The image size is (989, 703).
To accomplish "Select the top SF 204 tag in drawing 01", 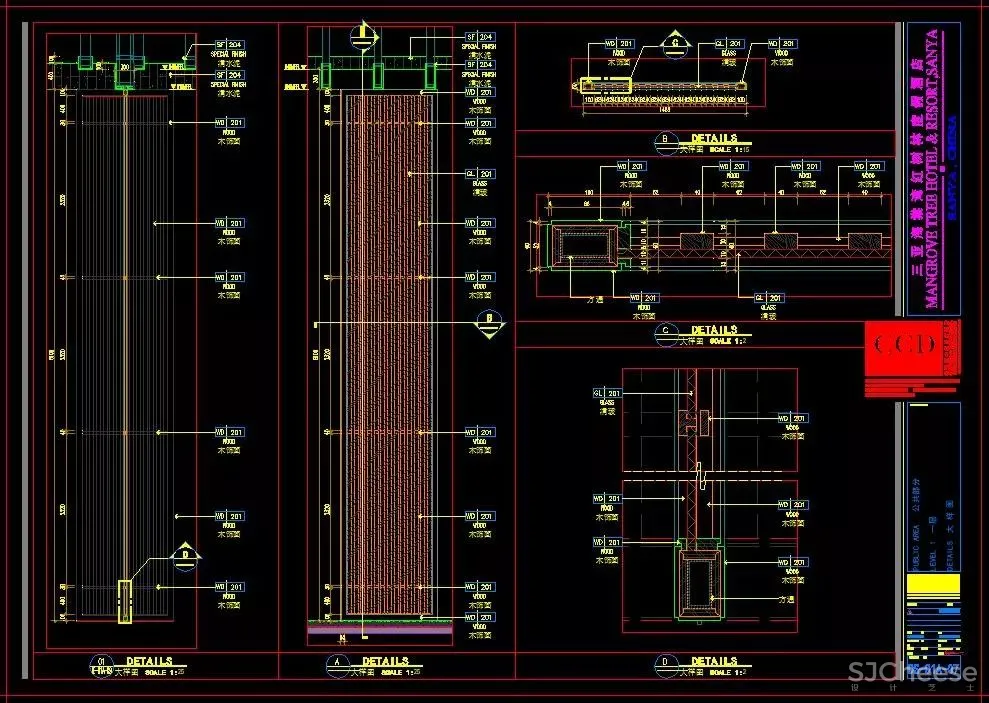I will [x=229, y=45].
